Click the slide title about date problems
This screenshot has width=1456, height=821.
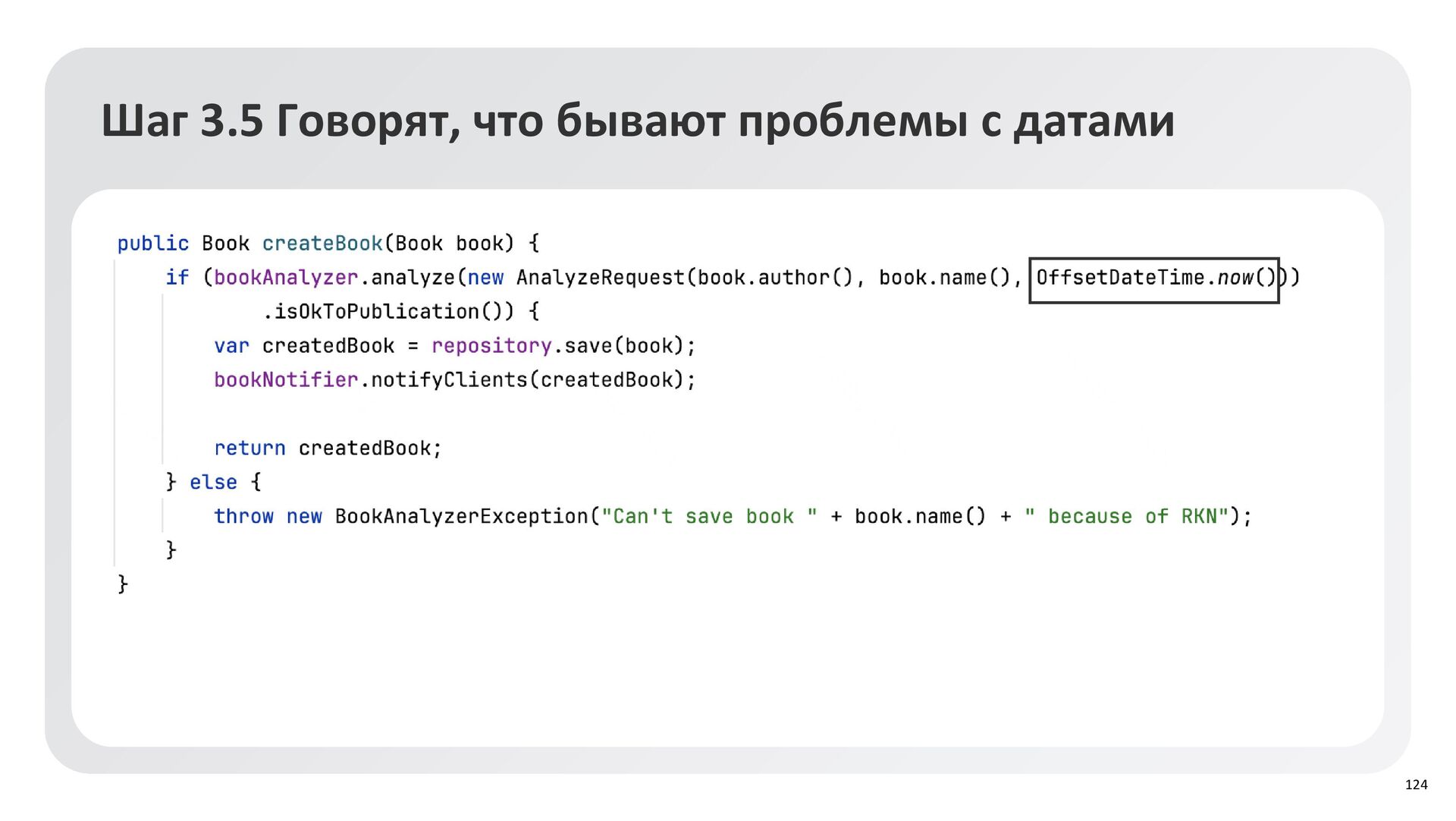tap(637, 121)
